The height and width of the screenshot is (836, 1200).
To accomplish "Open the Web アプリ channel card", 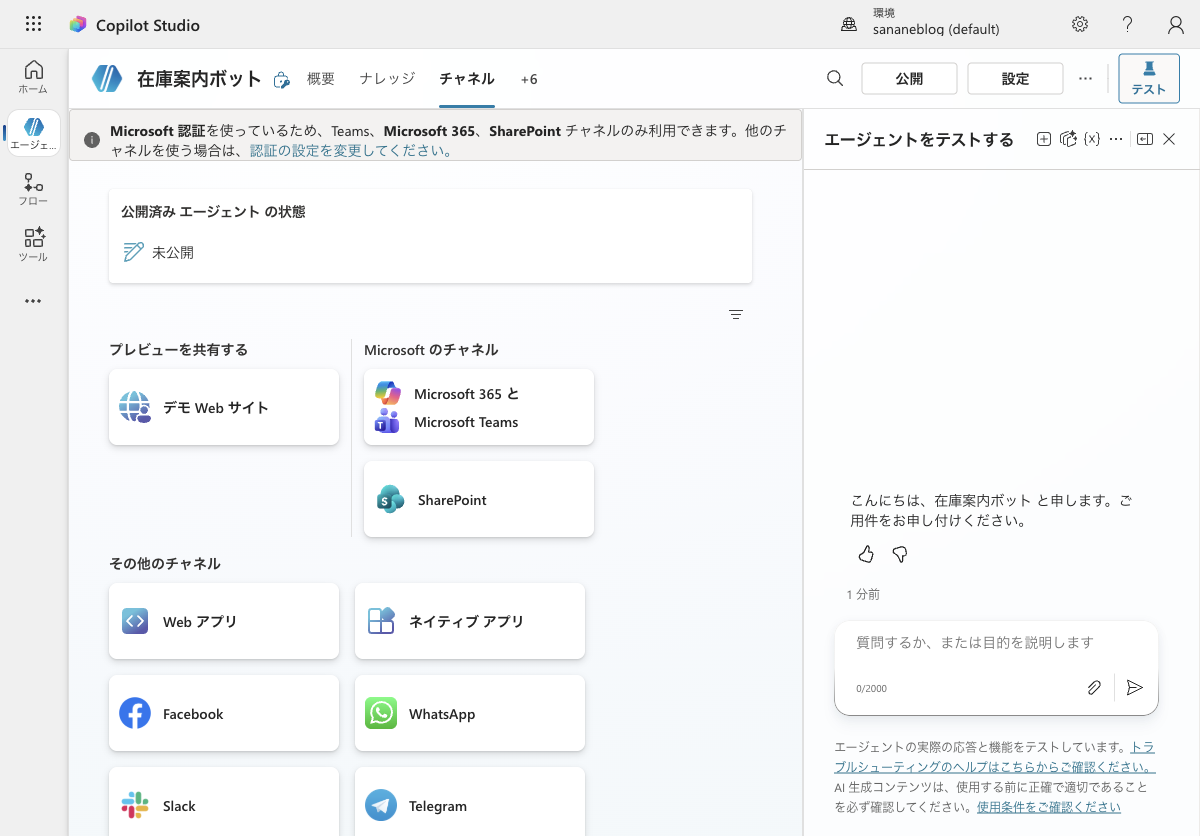I will coord(224,621).
